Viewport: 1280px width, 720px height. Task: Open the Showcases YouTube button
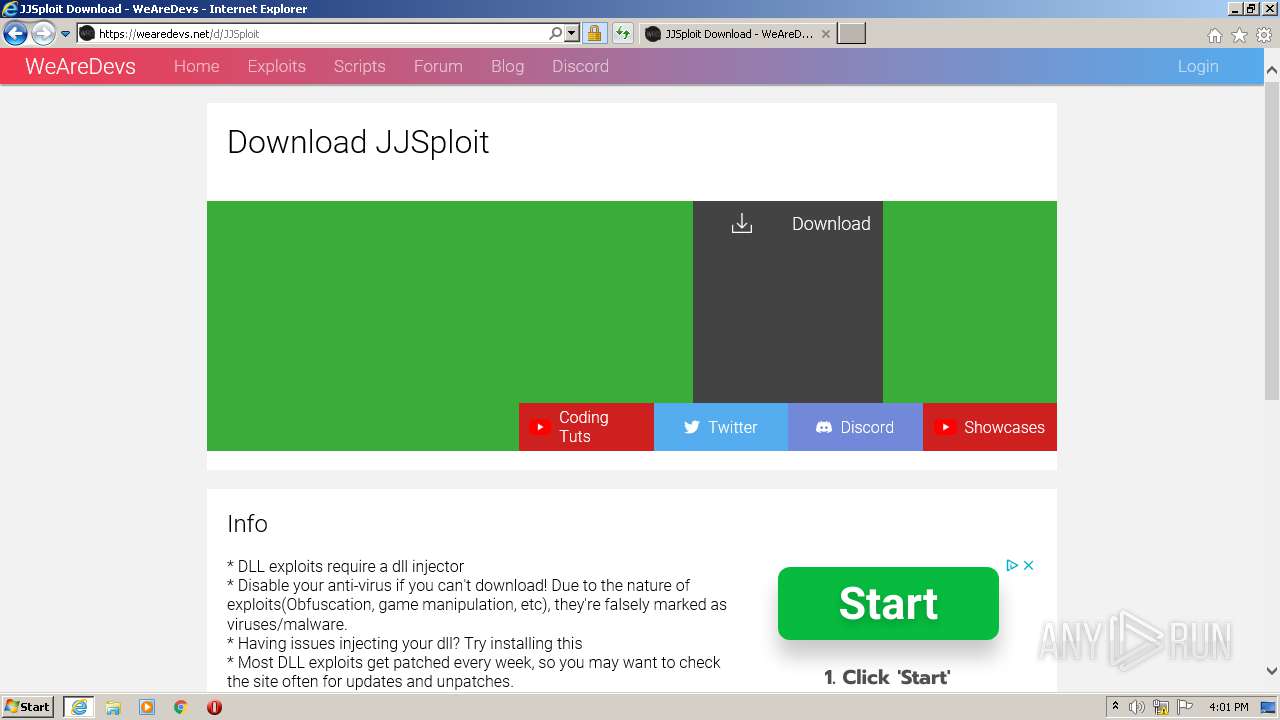(x=990, y=427)
